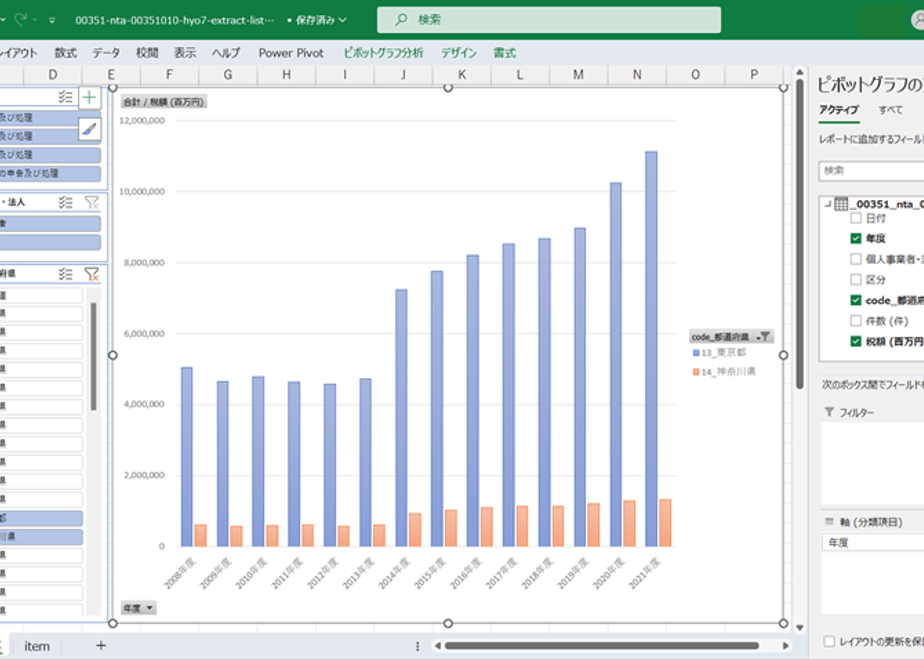Screen dimensions: 924x660
Task: Open the デザイン ribbon tab
Action: click(x=458, y=53)
